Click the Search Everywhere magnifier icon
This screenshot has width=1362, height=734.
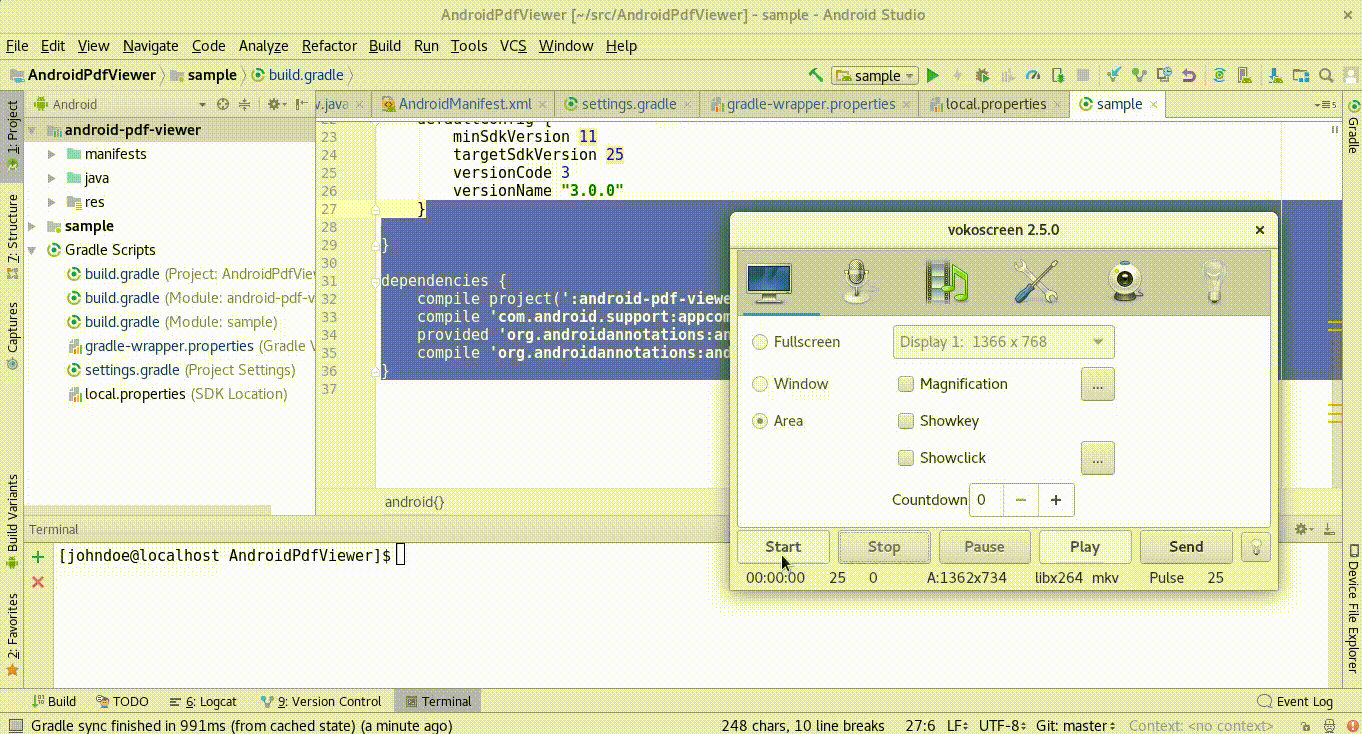(x=1326, y=75)
